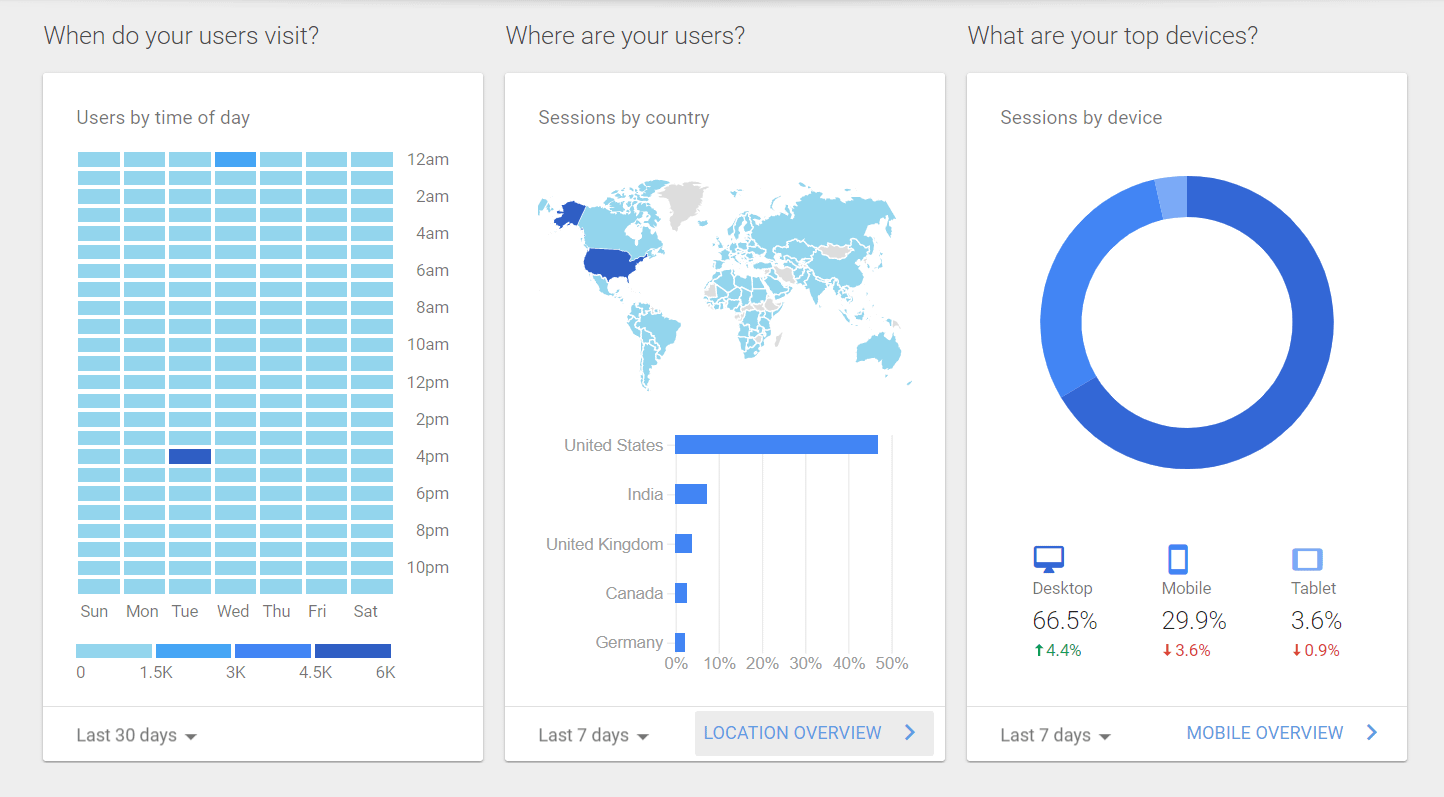
Task: Open Last 7 days dropdown under Sessions by device
Action: (1055, 735)
